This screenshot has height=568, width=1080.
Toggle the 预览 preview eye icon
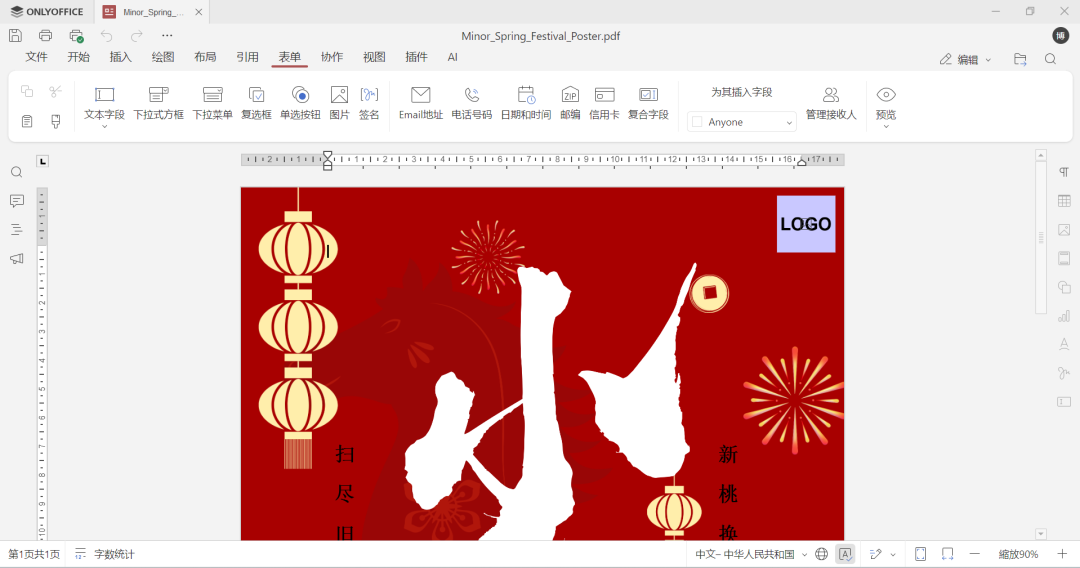pyautogui.click(x=886, y=95)
